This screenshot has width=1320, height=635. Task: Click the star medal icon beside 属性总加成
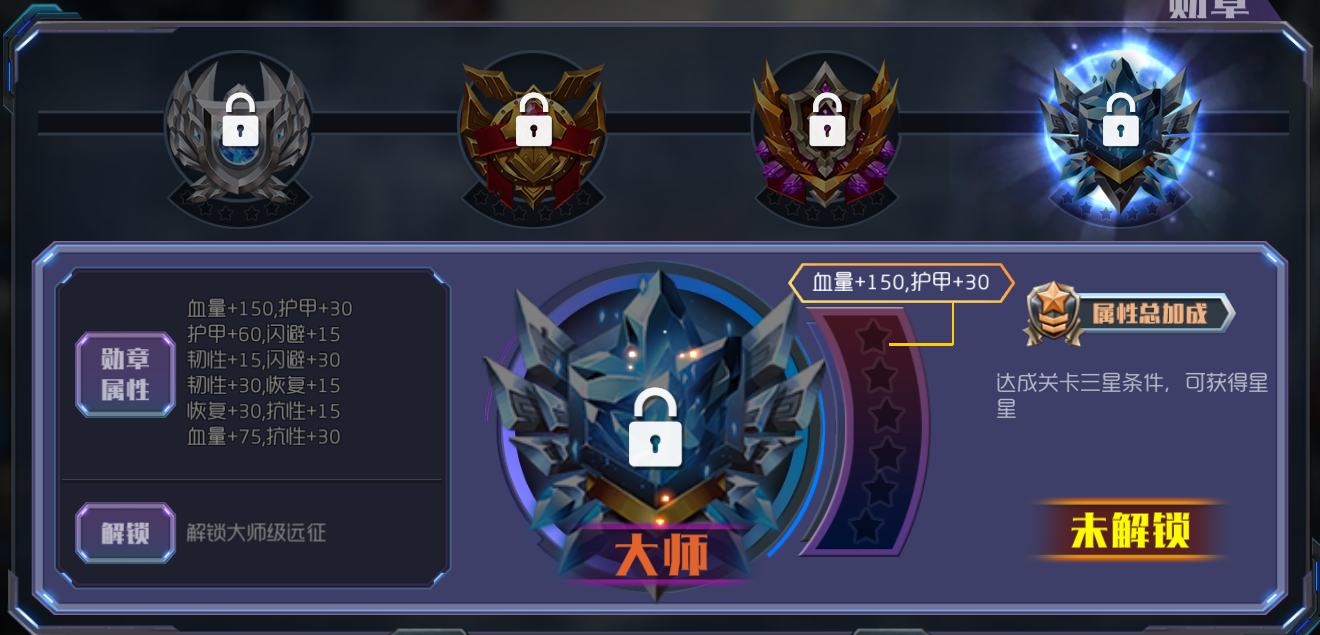pyautogui.click(x=1052, y=314)
